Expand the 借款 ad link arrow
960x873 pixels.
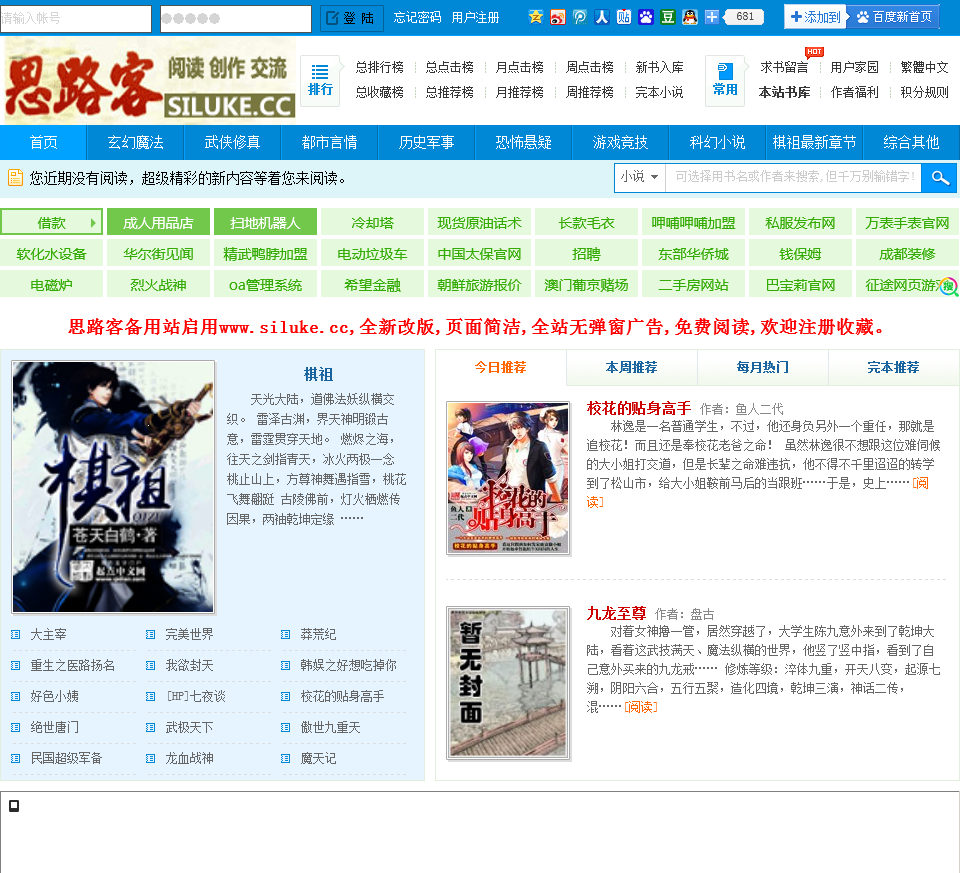coord(93,223)
